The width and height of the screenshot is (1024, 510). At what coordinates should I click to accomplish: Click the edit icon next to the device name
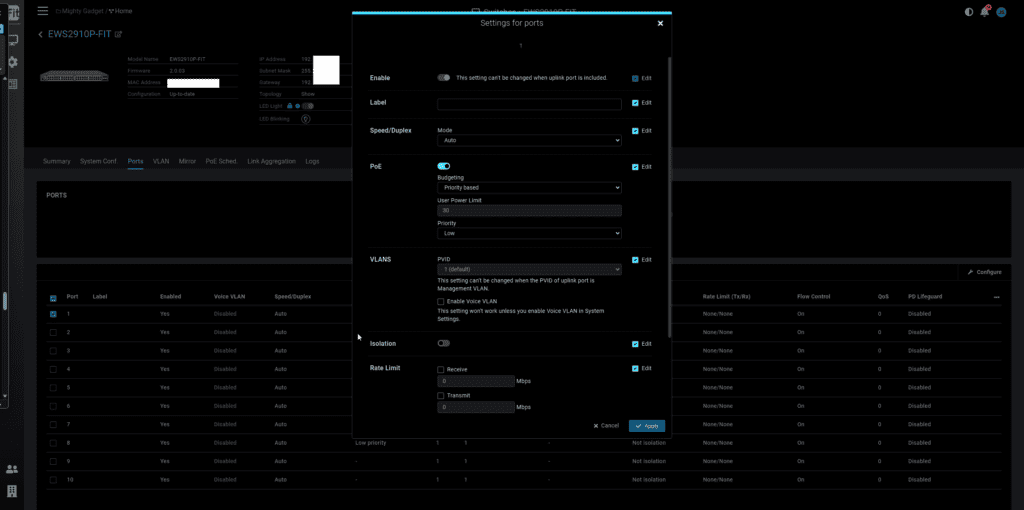119,34
